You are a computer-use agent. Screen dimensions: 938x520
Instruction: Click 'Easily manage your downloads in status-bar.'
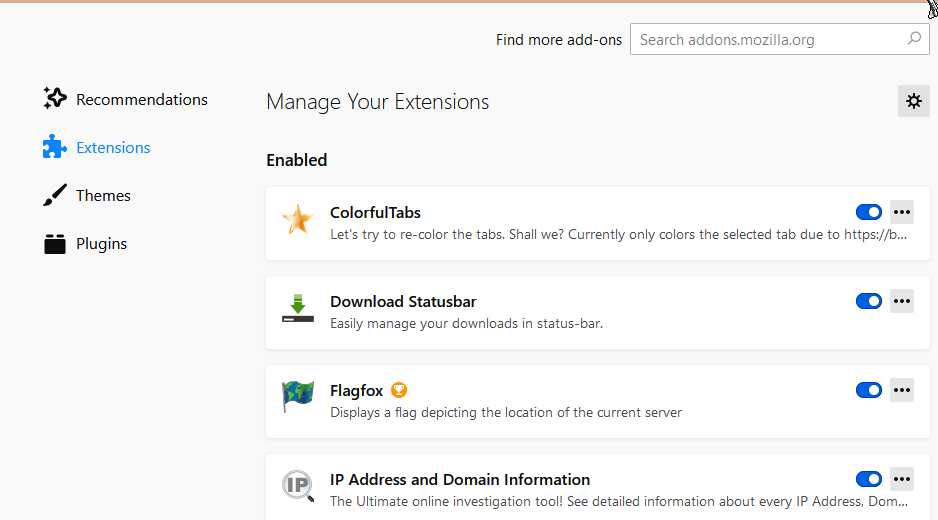tap(467, 324)
